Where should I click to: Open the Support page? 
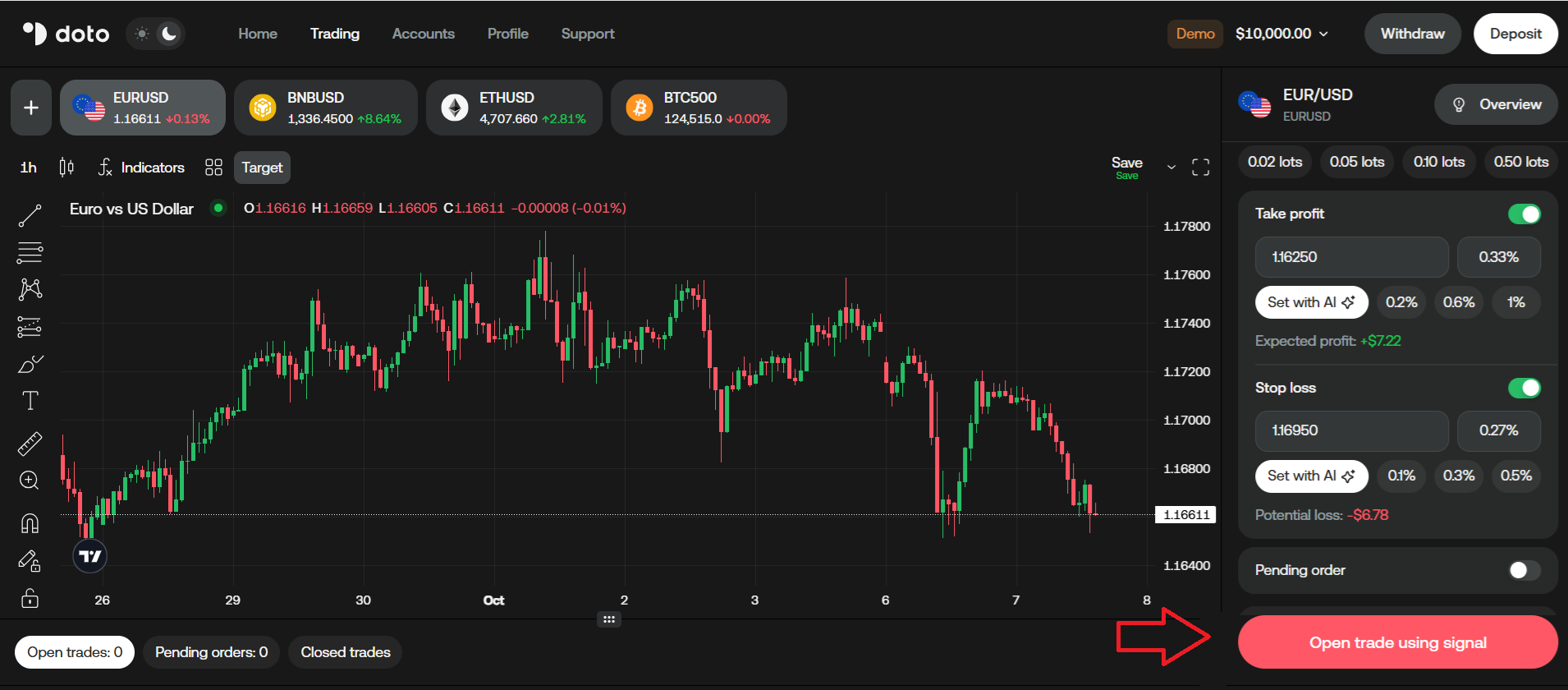[588, 34]
